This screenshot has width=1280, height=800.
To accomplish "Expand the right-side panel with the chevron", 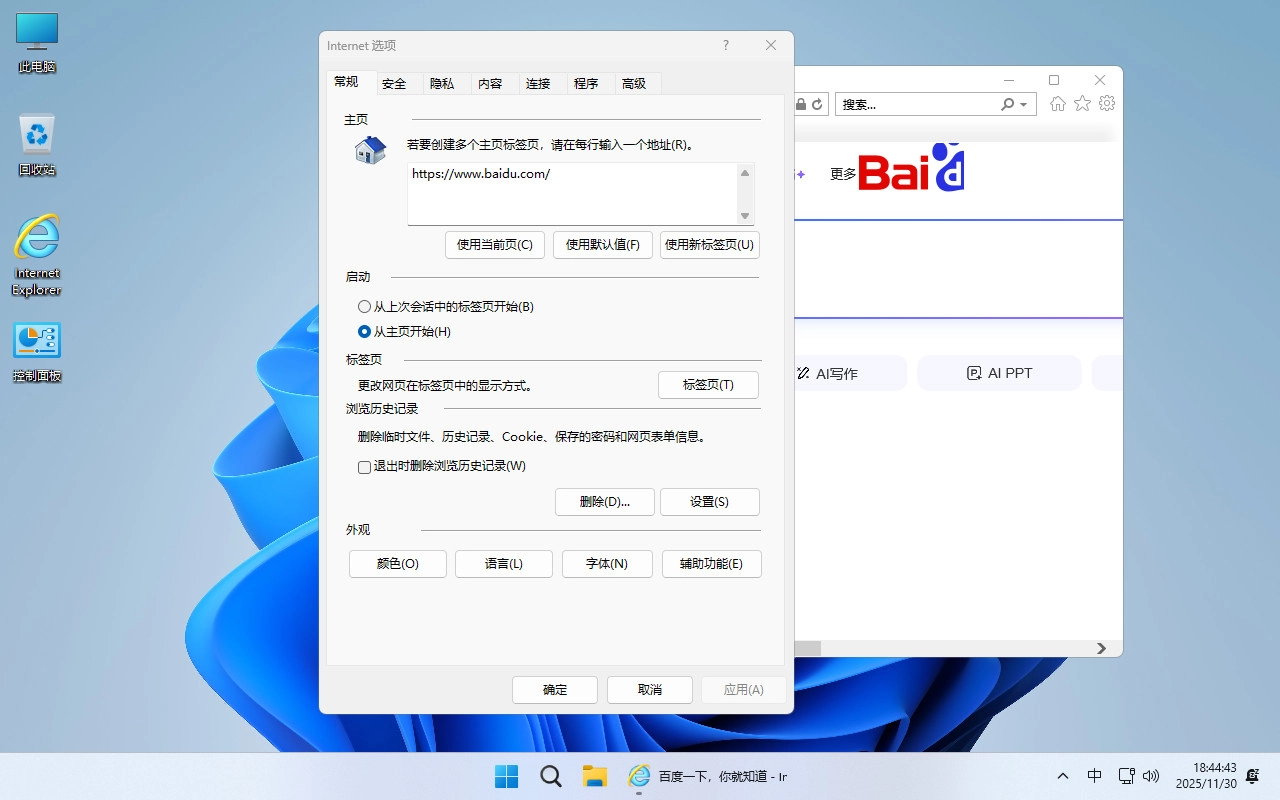I will pyautogui.click(x=1103, y=648).
